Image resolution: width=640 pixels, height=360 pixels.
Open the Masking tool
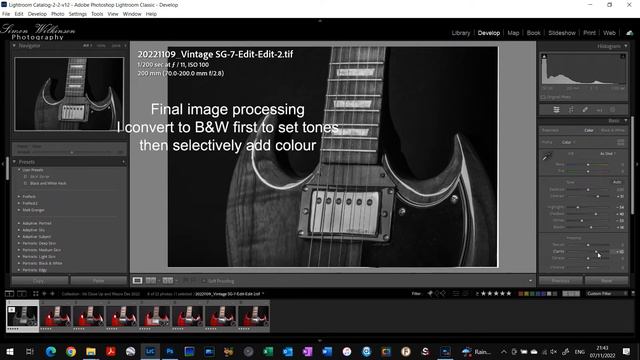pos(613,109)
